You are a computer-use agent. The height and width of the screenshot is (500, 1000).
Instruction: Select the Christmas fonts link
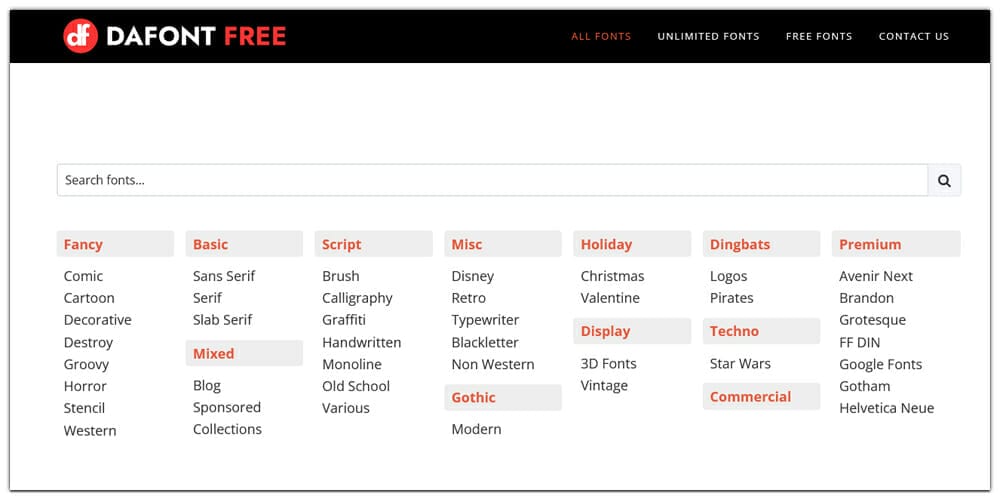(x=612, y=276)
